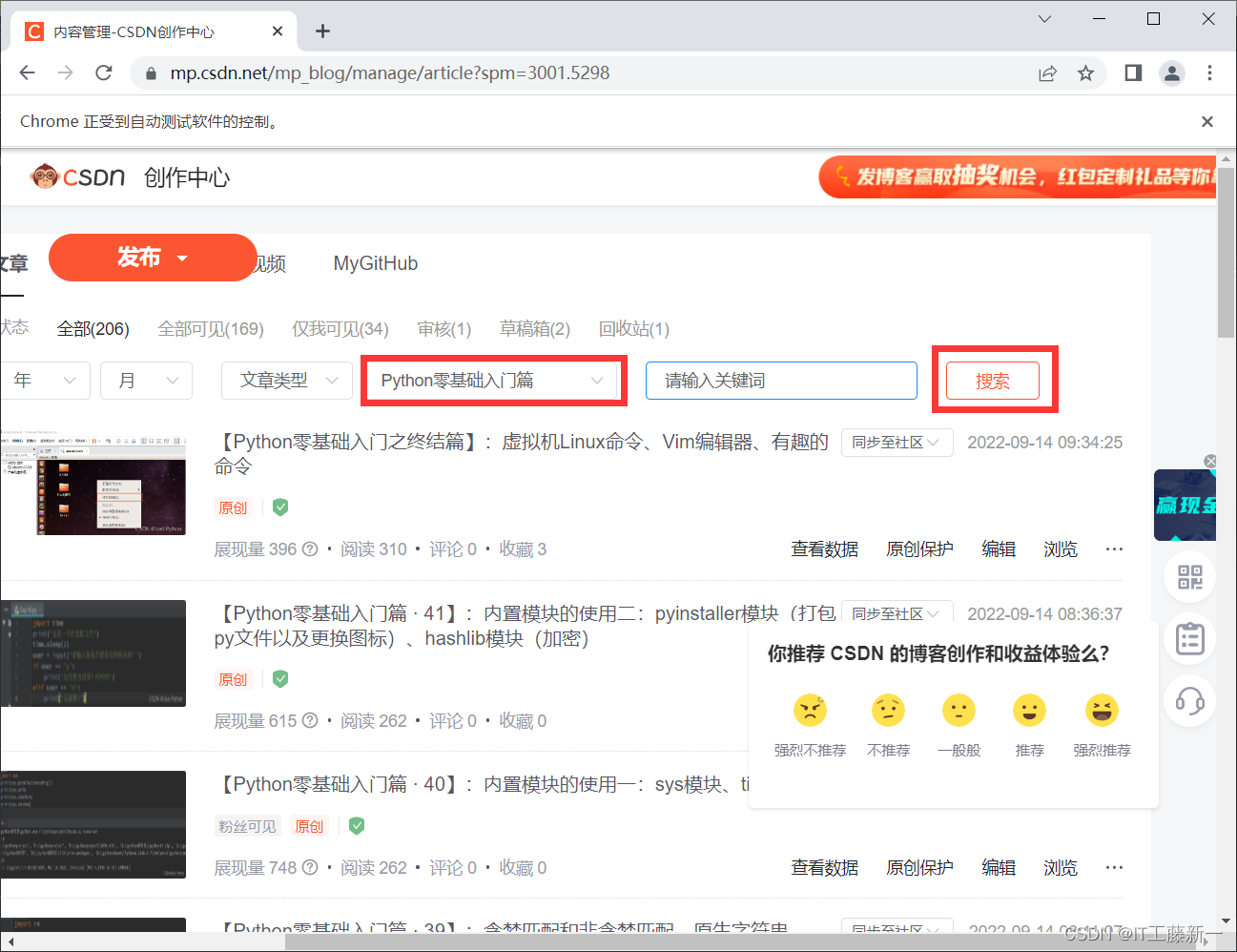Open Chrome three-dot menu
1237x952 pixels.
(x=1209, y=72)
